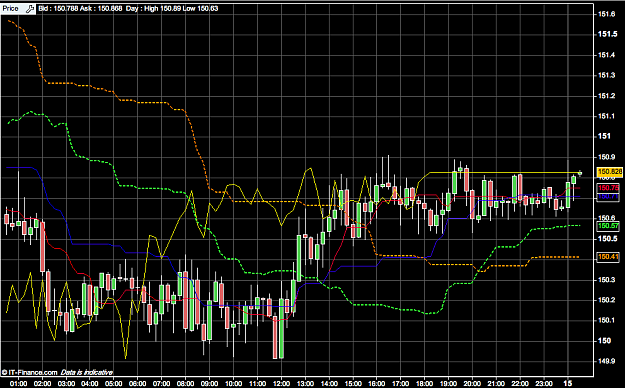Screen dimensions: 625x388
Task: Click the Day High 150.89 text
Action: [154, 8]
